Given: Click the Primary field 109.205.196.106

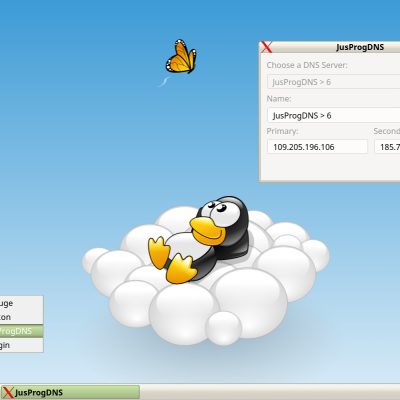Looking at the screenshot, I should pyautogui.click(x=317, y=147).
